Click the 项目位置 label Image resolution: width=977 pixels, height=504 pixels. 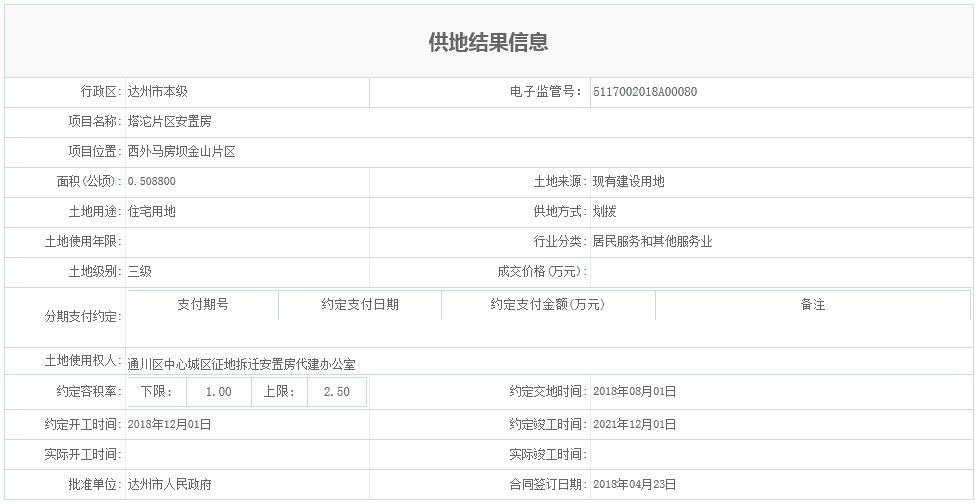click(95, 151)
